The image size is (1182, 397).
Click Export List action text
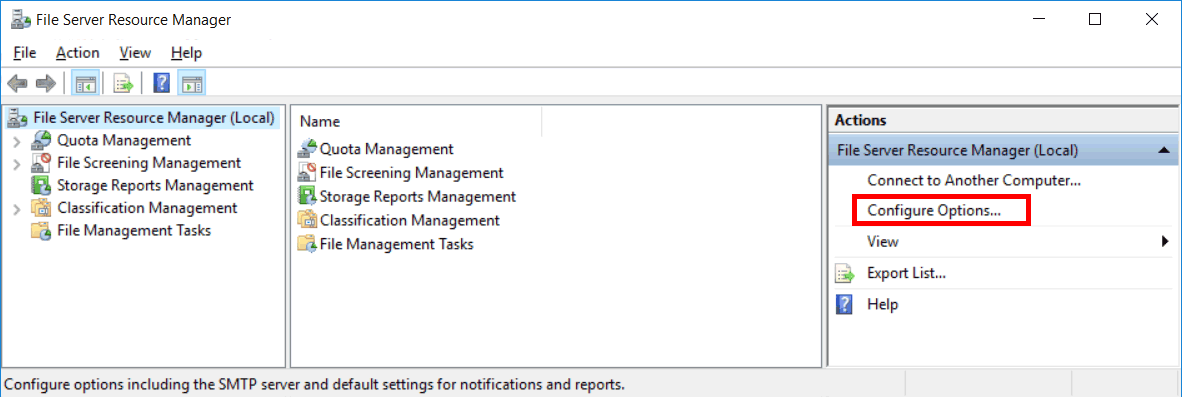906,274
